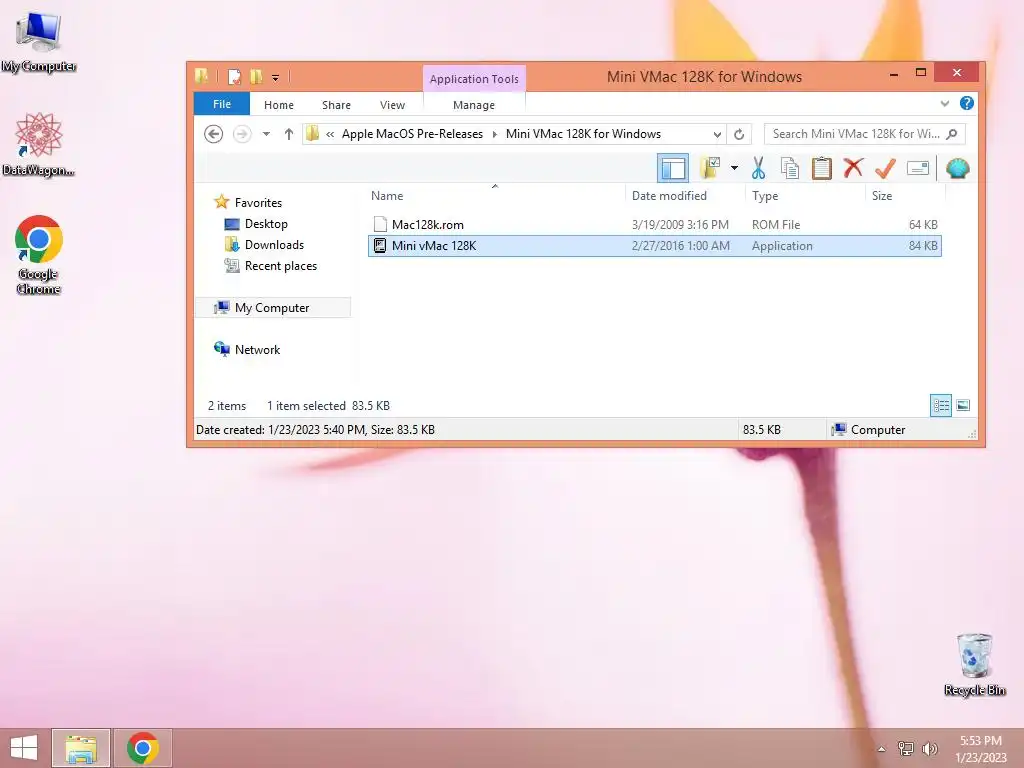1024x768 pixels.
Task: Open the Manage ribbon tab
Action: tap(474, 104)
